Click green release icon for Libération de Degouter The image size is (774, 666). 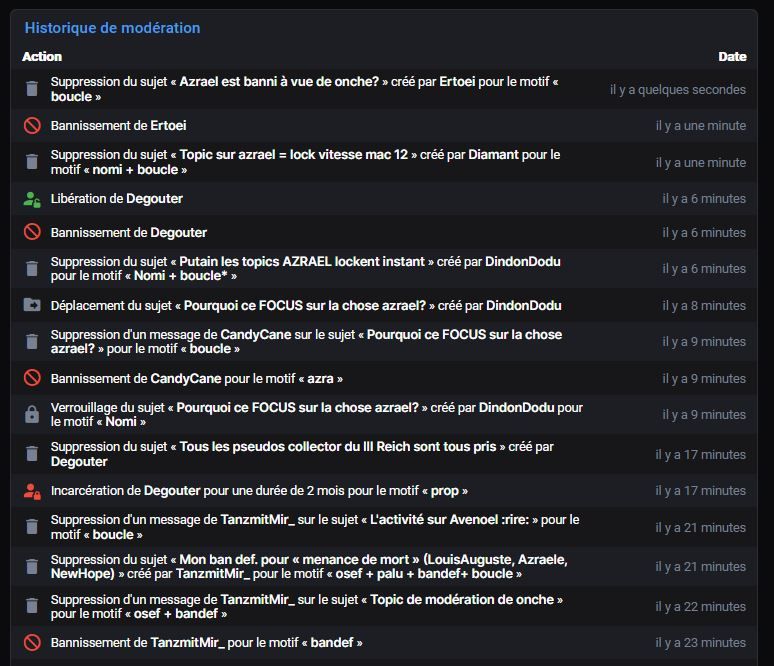32,199
